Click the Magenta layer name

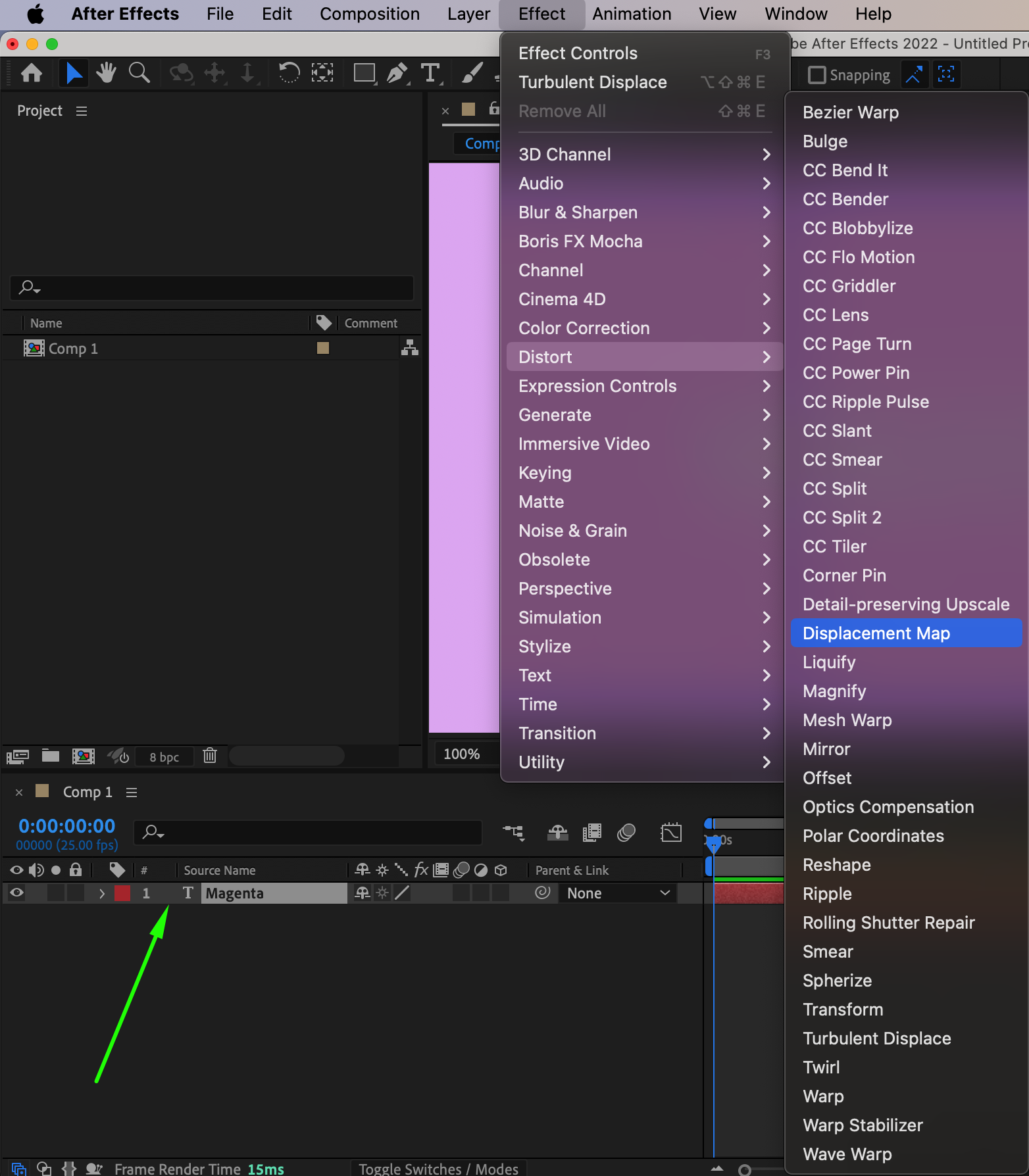click(x=234, y=893)
